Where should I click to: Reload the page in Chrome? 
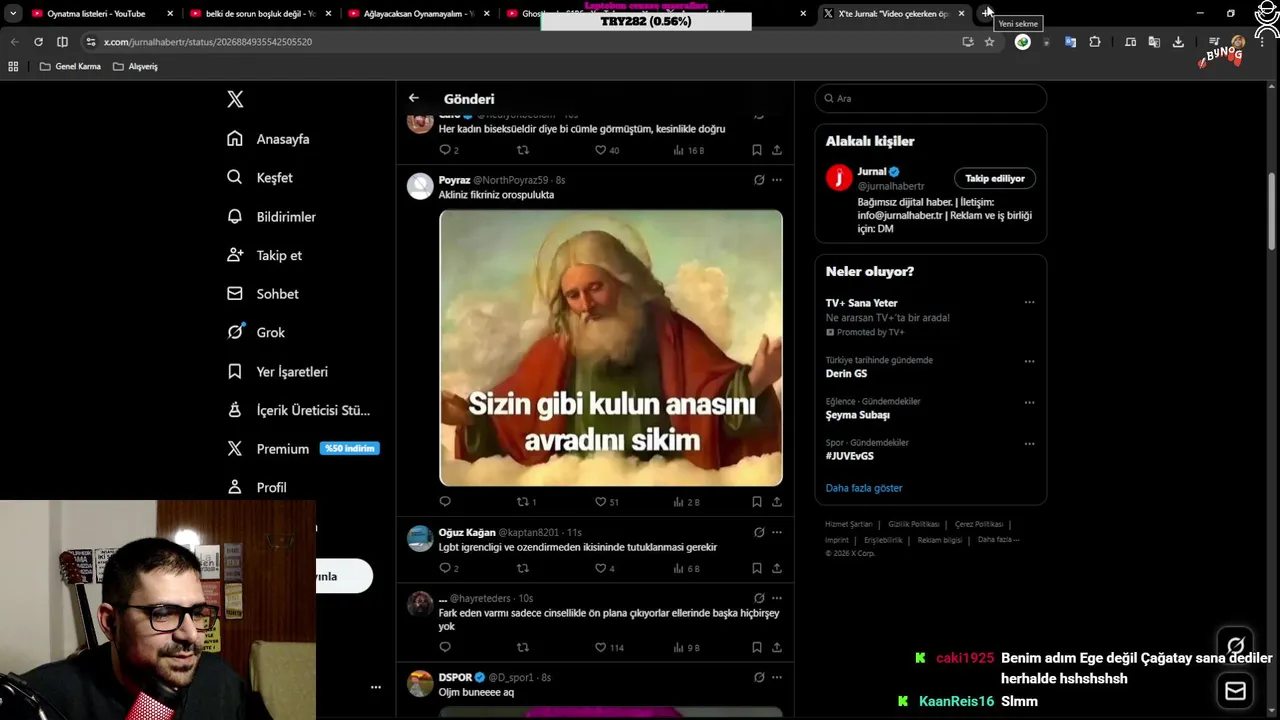38,42
